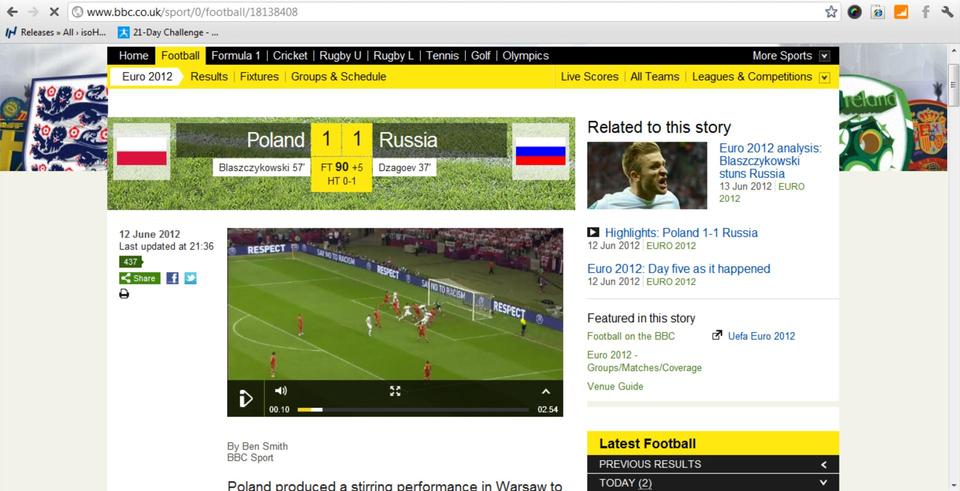960x491 pixels.
Task: Bookmark page with the star icon
Action: point(831,12)
